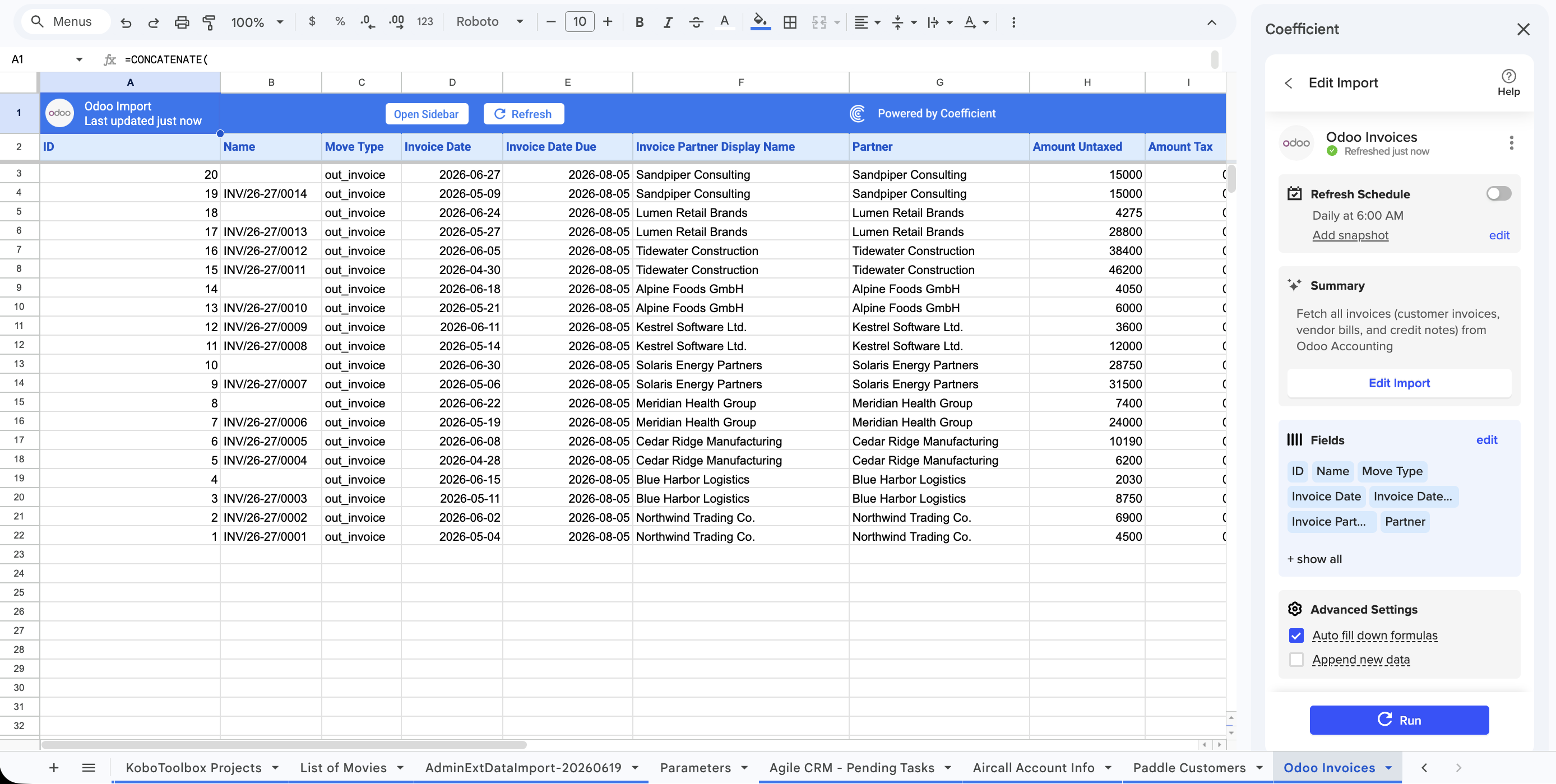
Task: Increase decimal places icon
Action: pos(396,22)
